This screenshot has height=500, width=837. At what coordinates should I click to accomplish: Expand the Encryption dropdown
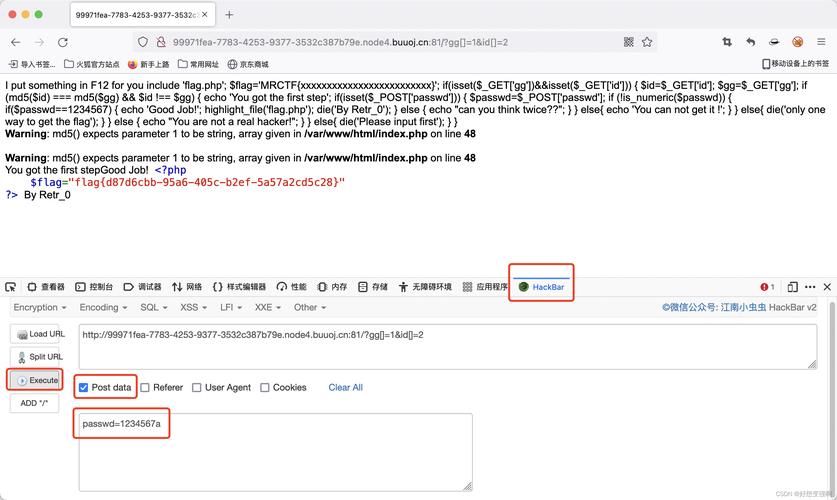tap(40, 307)
